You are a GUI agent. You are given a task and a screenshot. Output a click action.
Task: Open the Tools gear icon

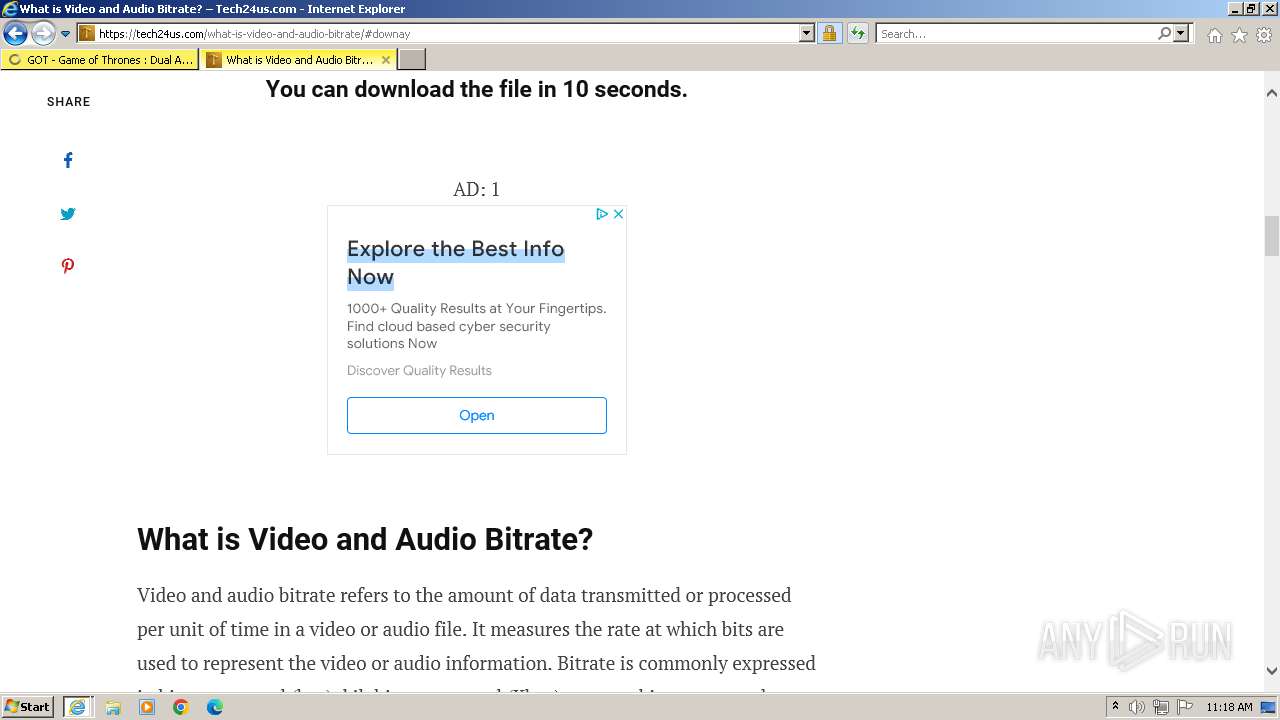click(1264, 35)
